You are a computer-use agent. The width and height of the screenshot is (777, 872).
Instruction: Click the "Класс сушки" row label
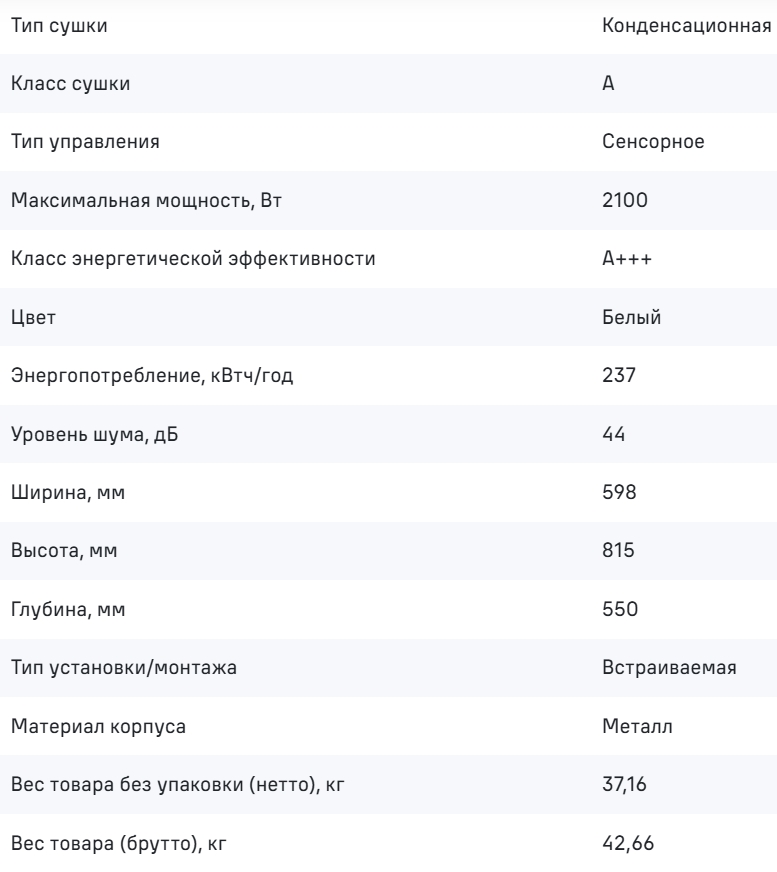tap(70, 84)
